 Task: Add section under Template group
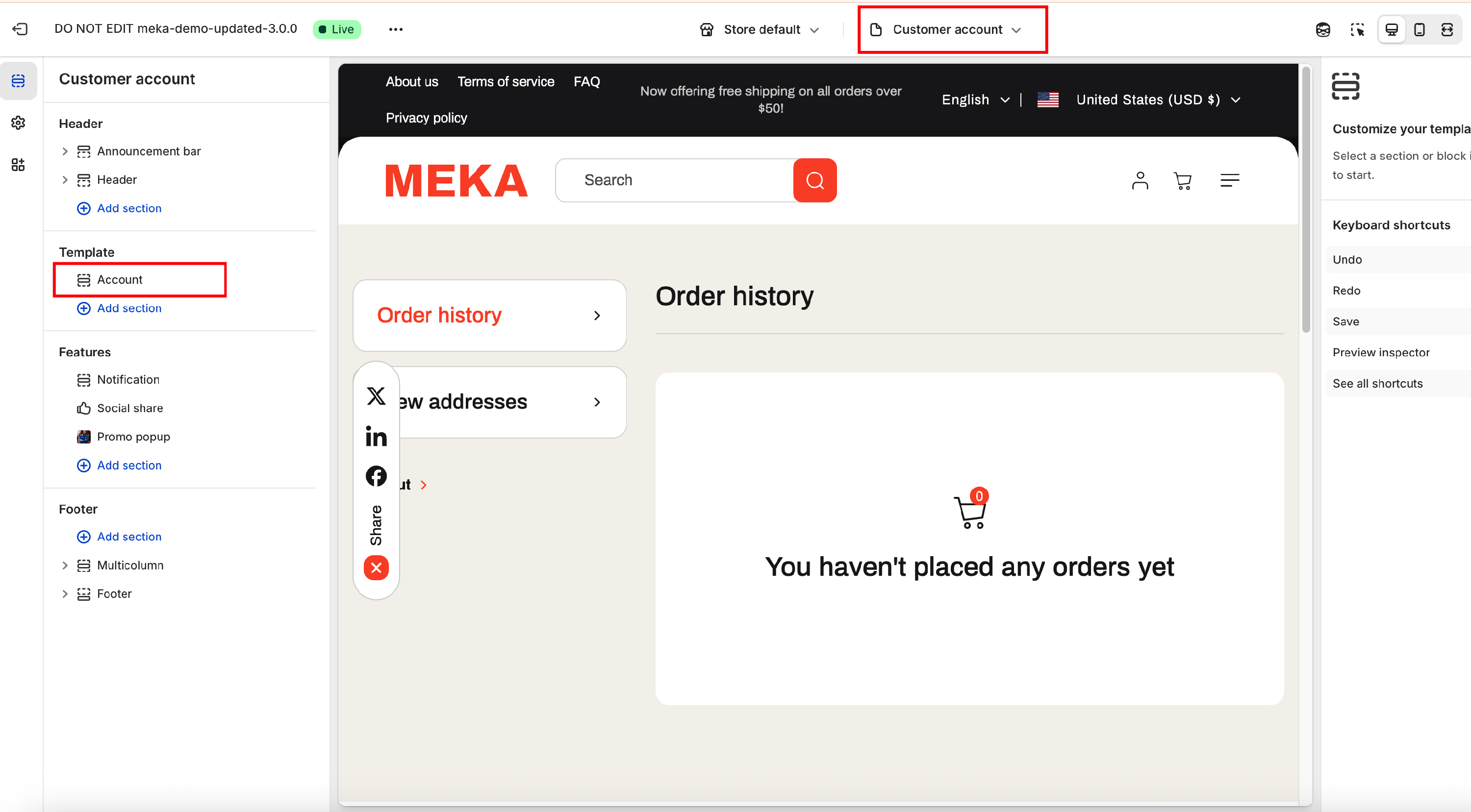coord(119,308)
